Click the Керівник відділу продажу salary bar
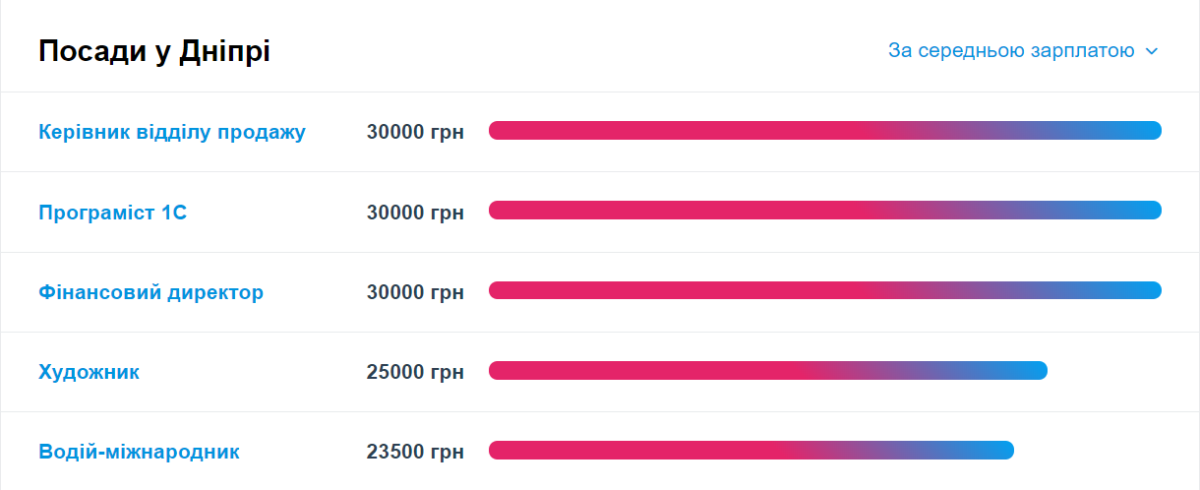The width and height of the screenshot is (1200, 490). tap(824, 130)
